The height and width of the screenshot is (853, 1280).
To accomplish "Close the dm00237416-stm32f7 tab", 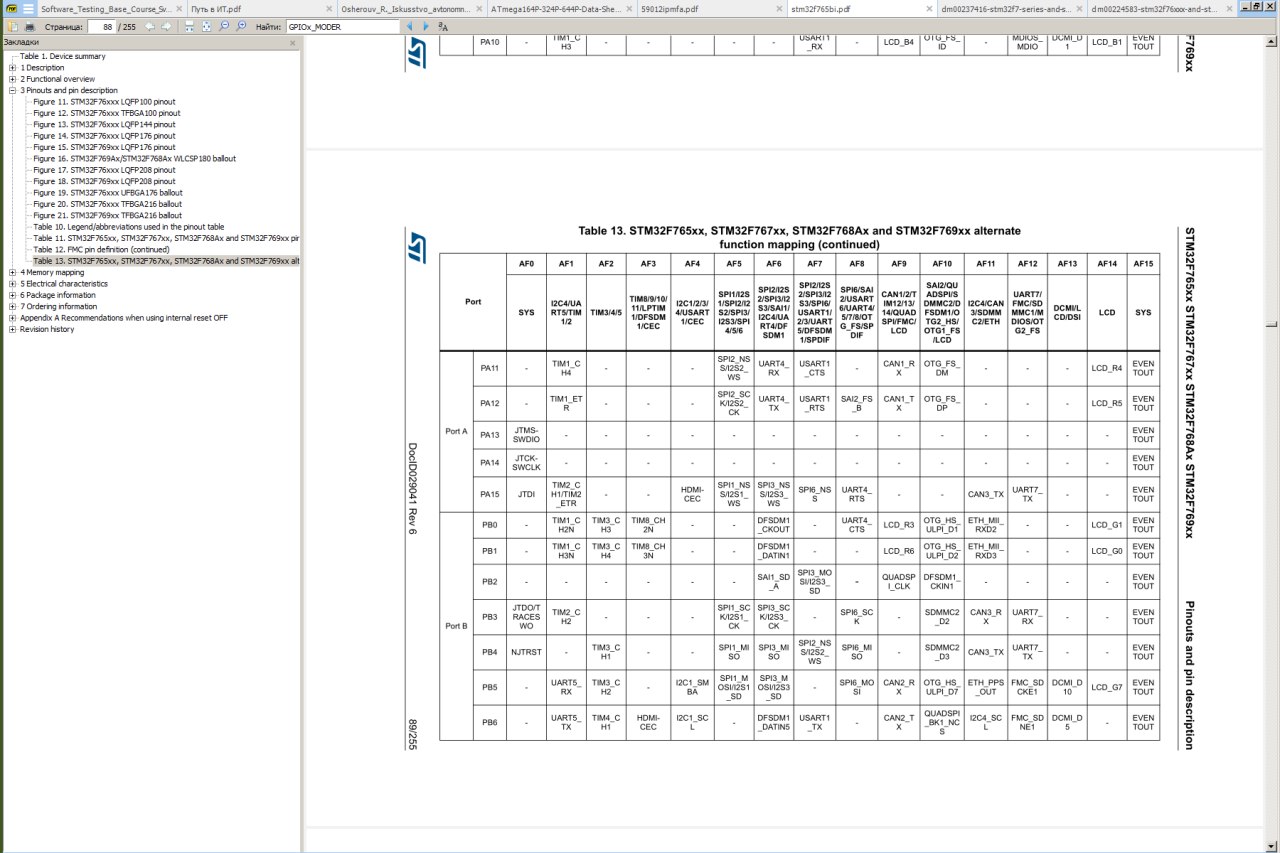I will coord(1080,8).
